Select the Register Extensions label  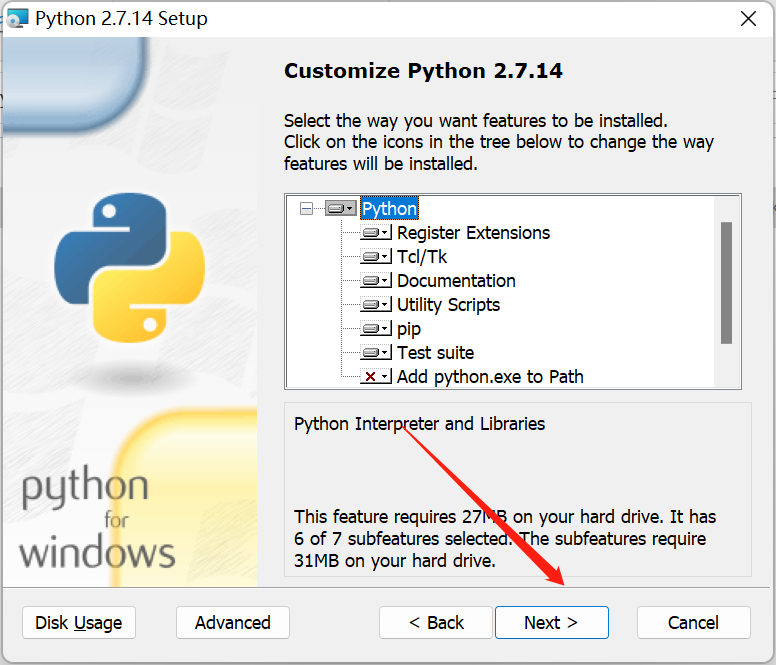[473, 233]
